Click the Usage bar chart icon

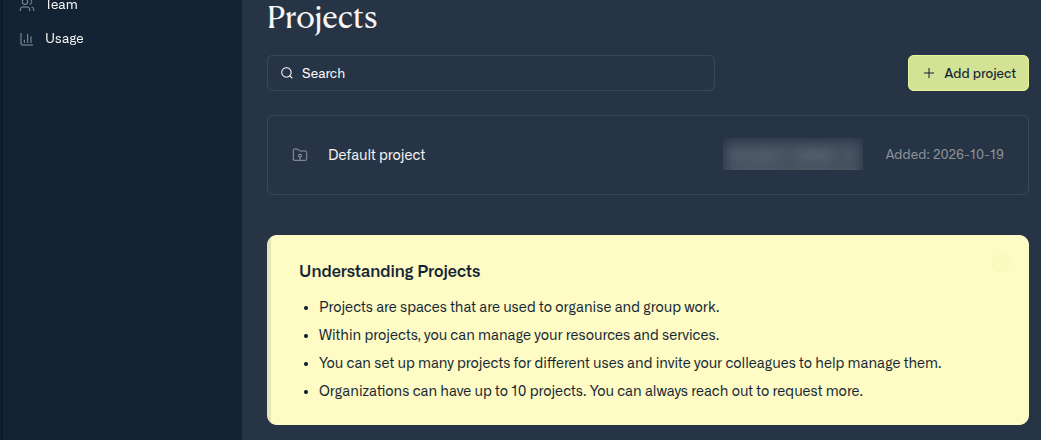(27, 39)
